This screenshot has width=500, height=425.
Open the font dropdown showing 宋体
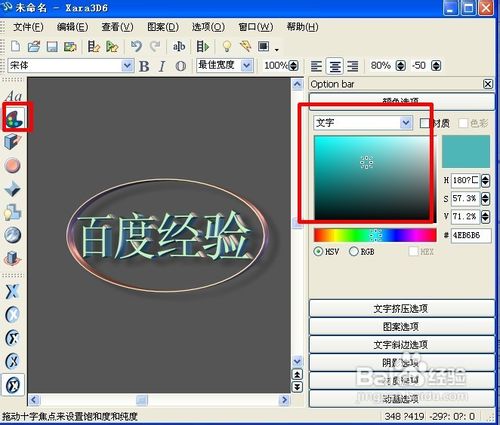click(x=127, y=65)
